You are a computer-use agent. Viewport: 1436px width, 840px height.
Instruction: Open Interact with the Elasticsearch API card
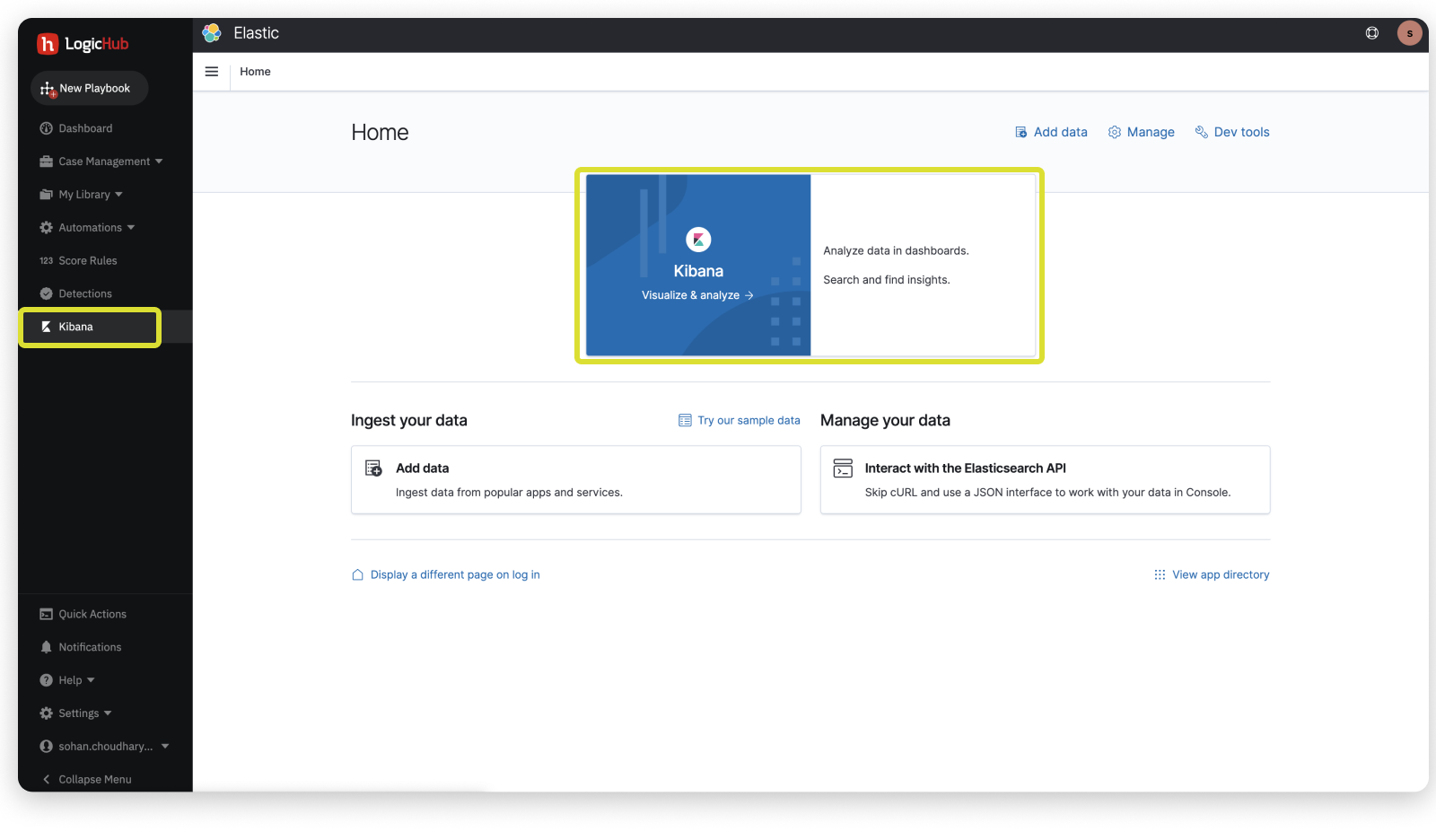coord(1045,480)
